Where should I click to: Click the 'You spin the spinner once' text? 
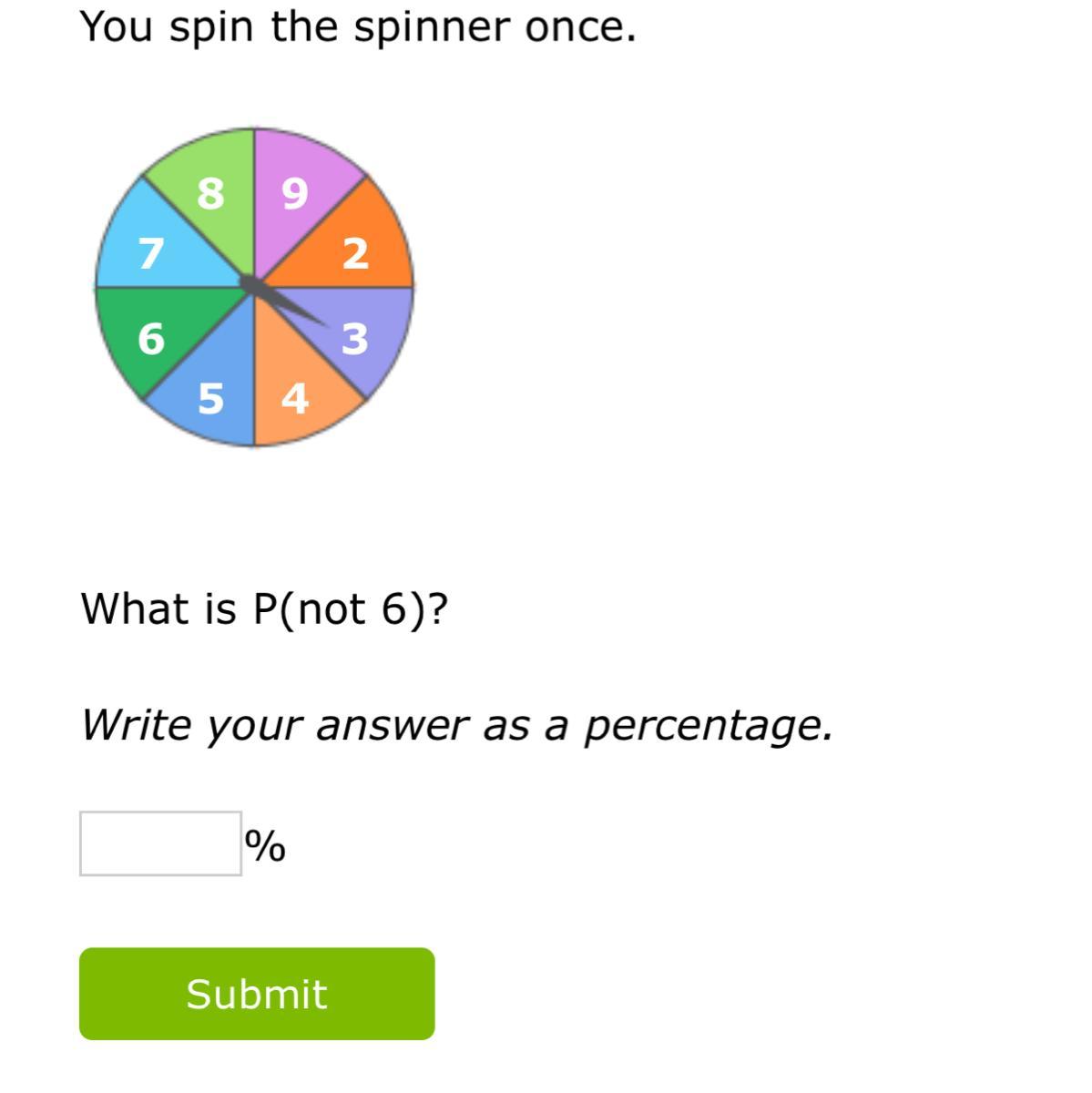coord(358,27)
